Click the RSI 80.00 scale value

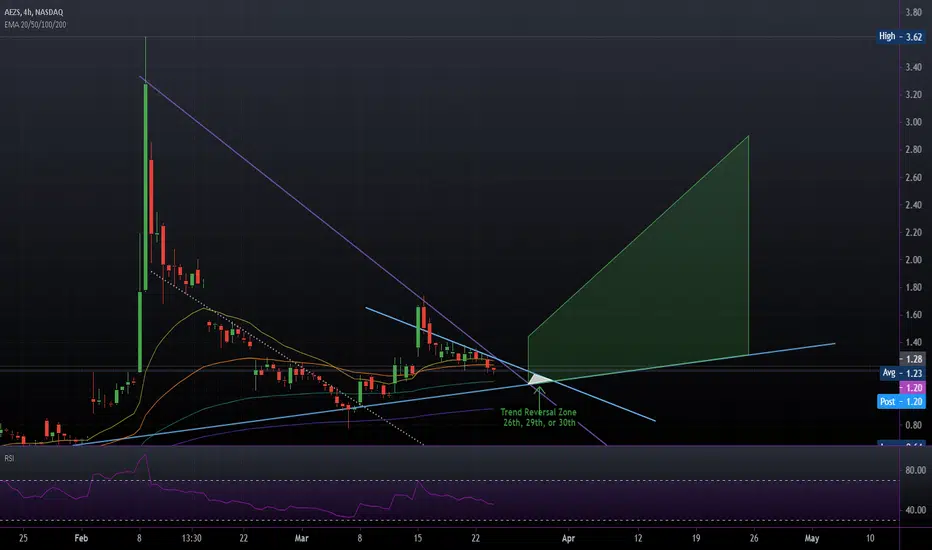click(x=914, y=470)
